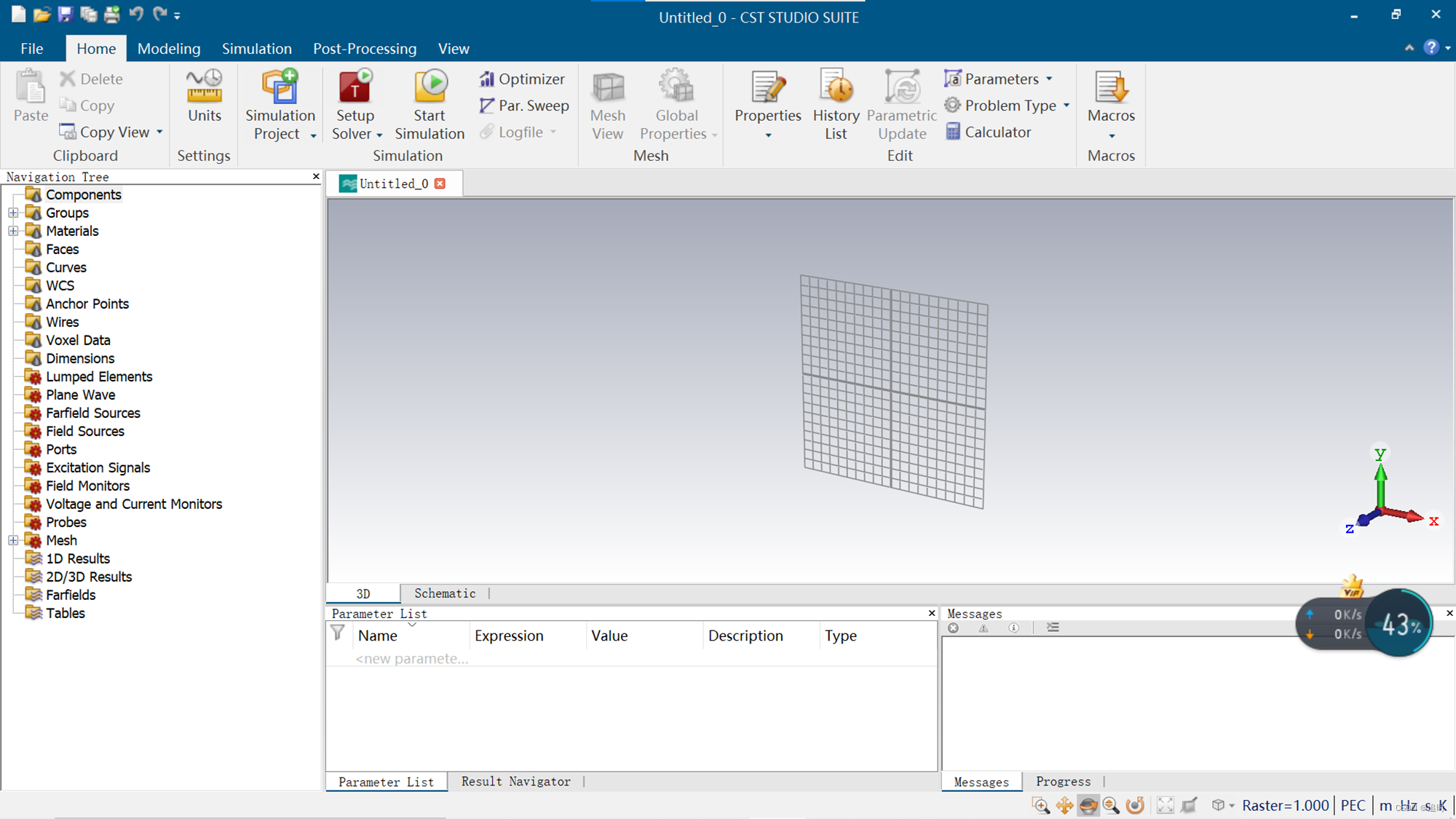Open the Problem Type dropdown
Image resolution: width=1456 pixels, height=819 pixels.
1067,106
